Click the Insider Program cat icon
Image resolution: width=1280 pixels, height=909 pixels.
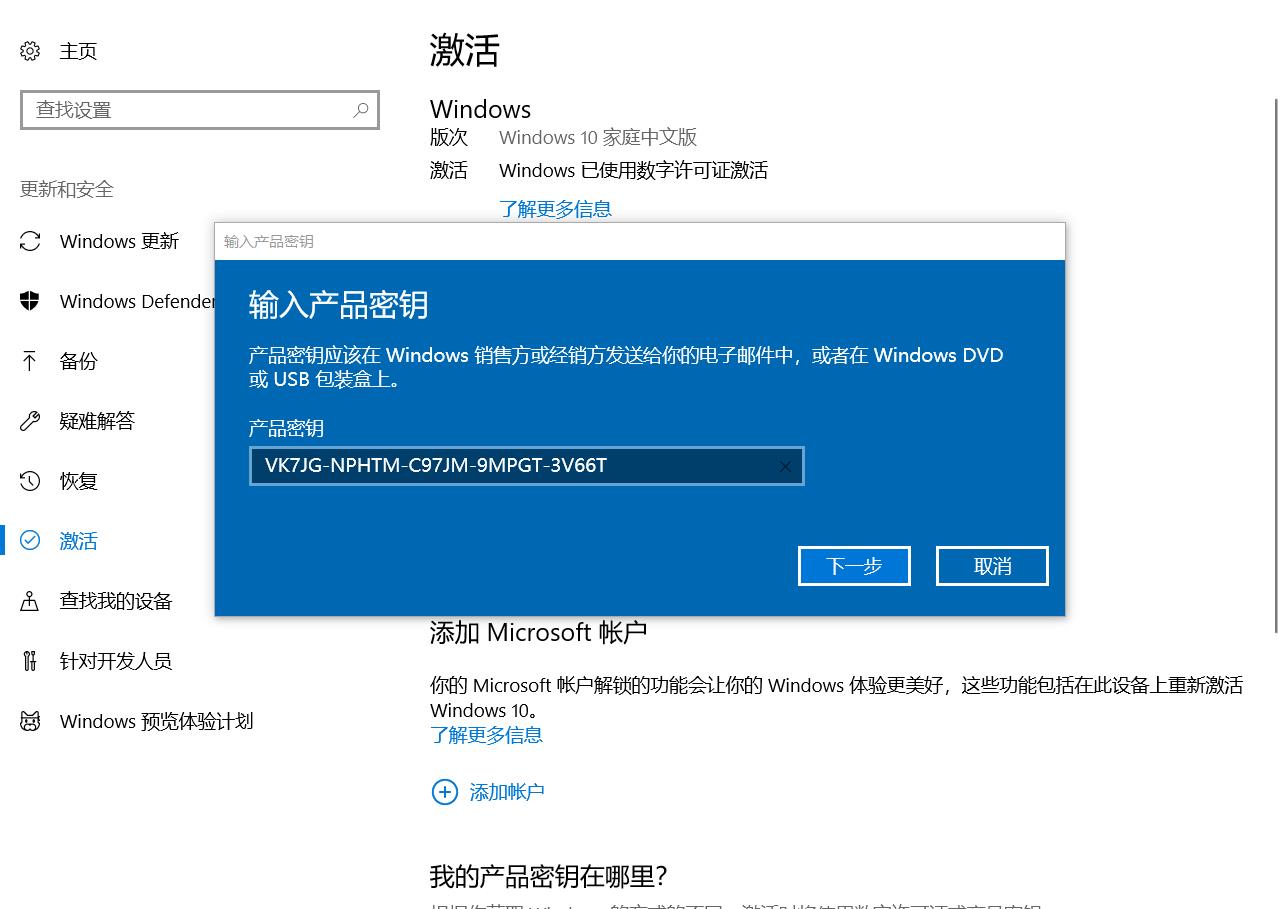[30, 721]
